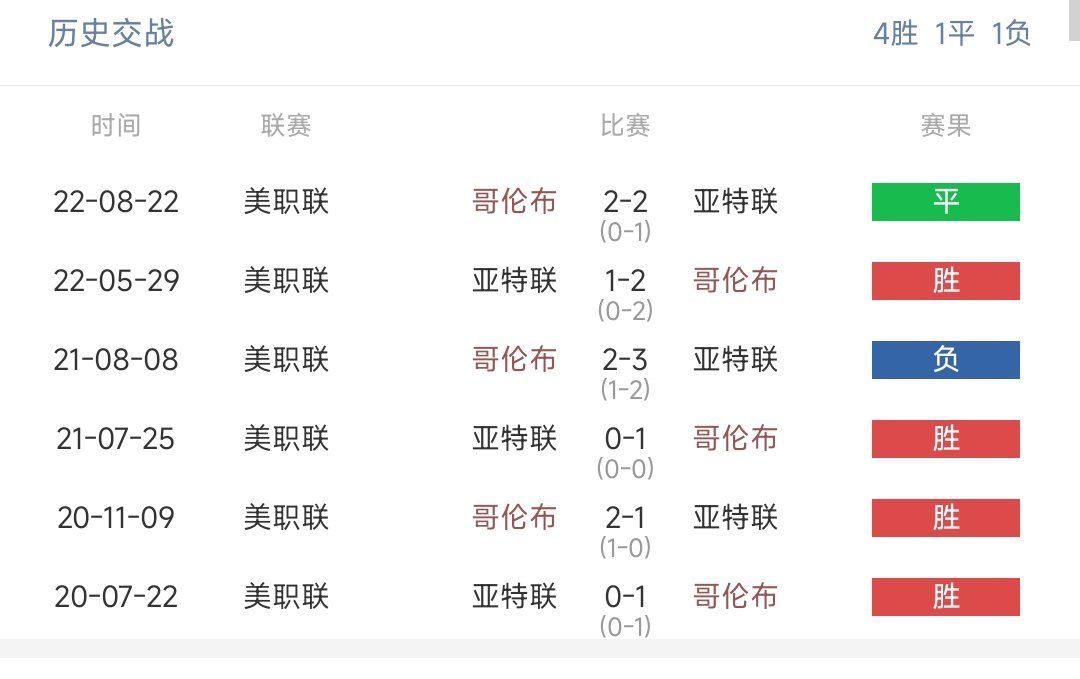This screenshot has height=679, width=1080.
Task: Click the 时间 column header
Action: (x=116, y=125)
